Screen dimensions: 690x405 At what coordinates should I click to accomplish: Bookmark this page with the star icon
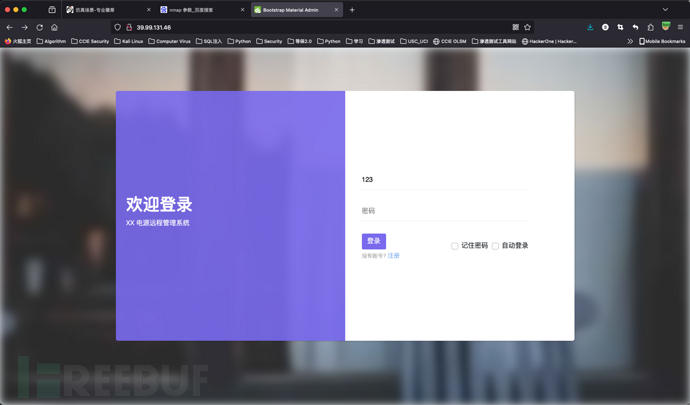pos(527,27)
